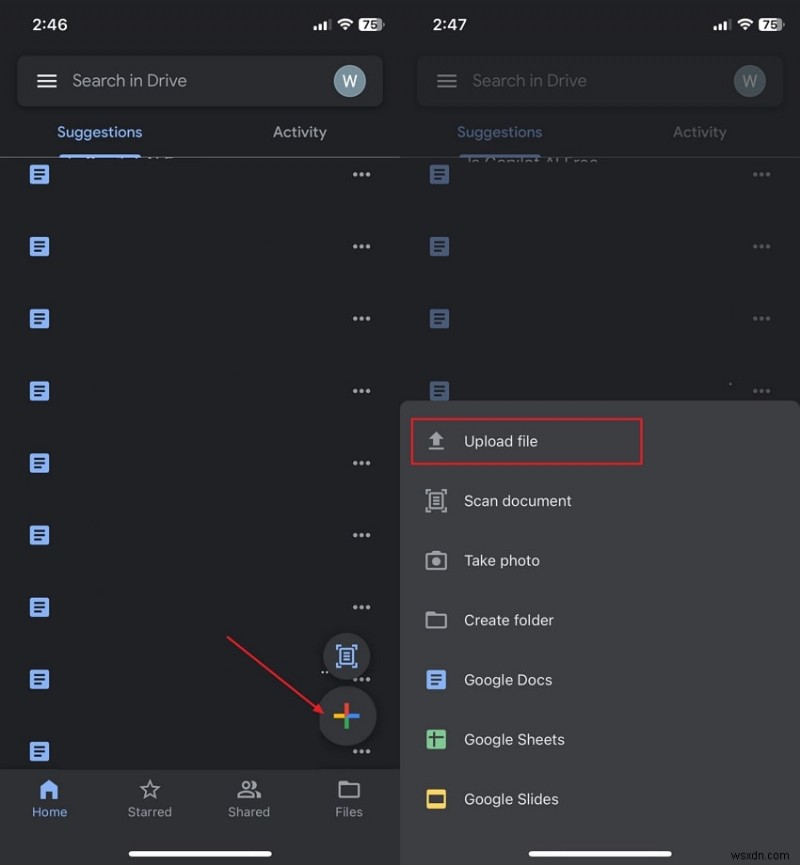This screenshot has height=865, width=800.
Task: Tap the battery indicator in left status bar
Action: point(371,25)
